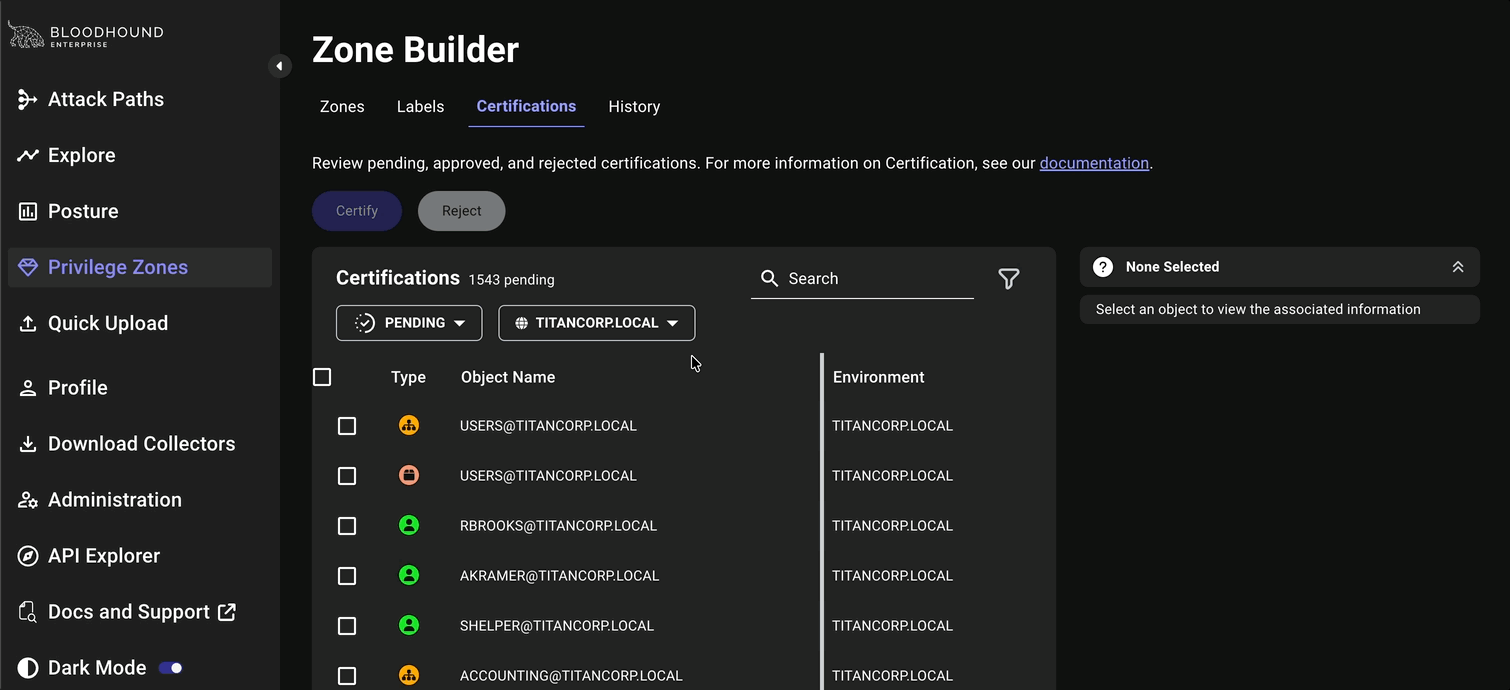Image resolution: width=1510 pixels, height=690 pixels.
Task: Check the box for the second USERS@TITANCORP.LOCAL container row
Action: coord(347,476)
